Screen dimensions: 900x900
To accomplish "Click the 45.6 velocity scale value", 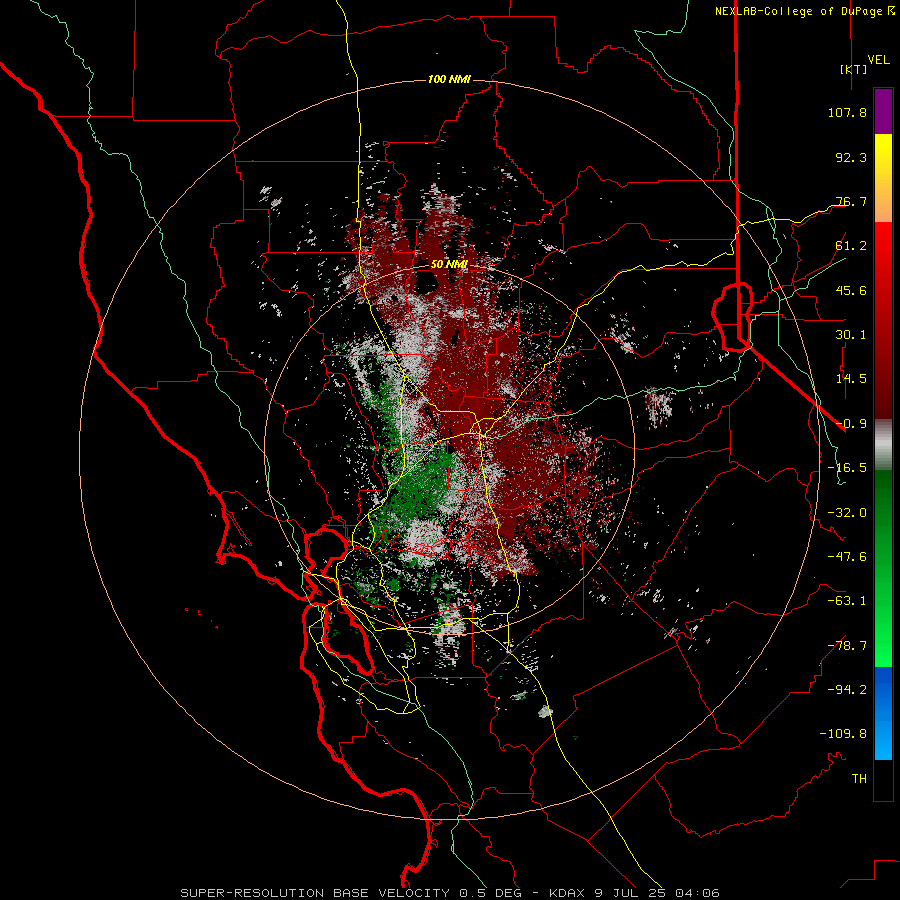I will (851, 290).
